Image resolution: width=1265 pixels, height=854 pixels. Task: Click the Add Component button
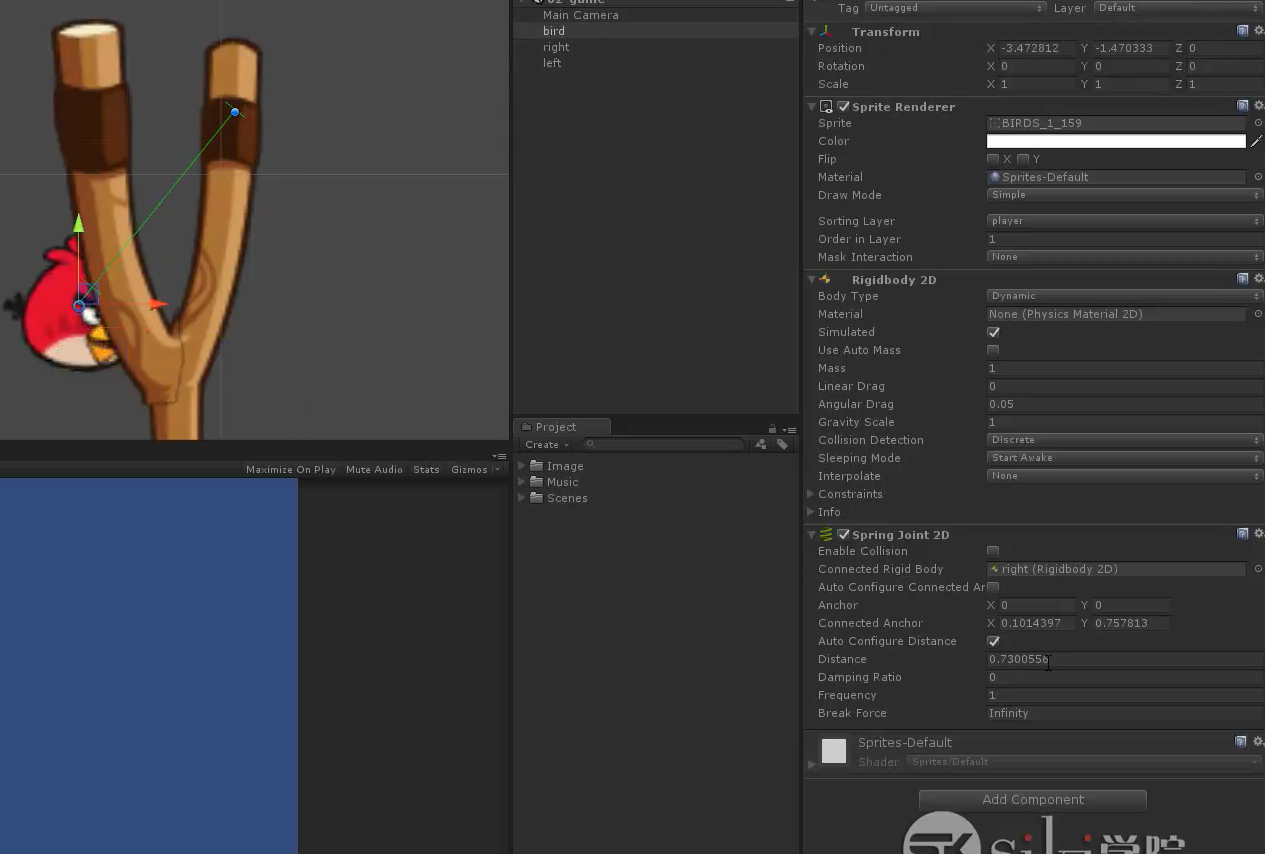pyautogui.click(x=1032, y=800)
